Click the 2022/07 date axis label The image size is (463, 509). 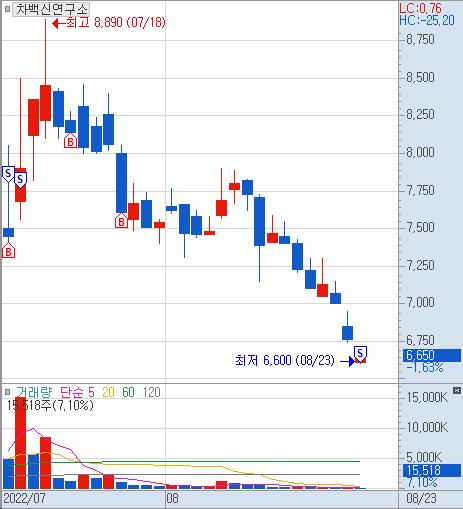pyautogui.click(x=24, y=499)
